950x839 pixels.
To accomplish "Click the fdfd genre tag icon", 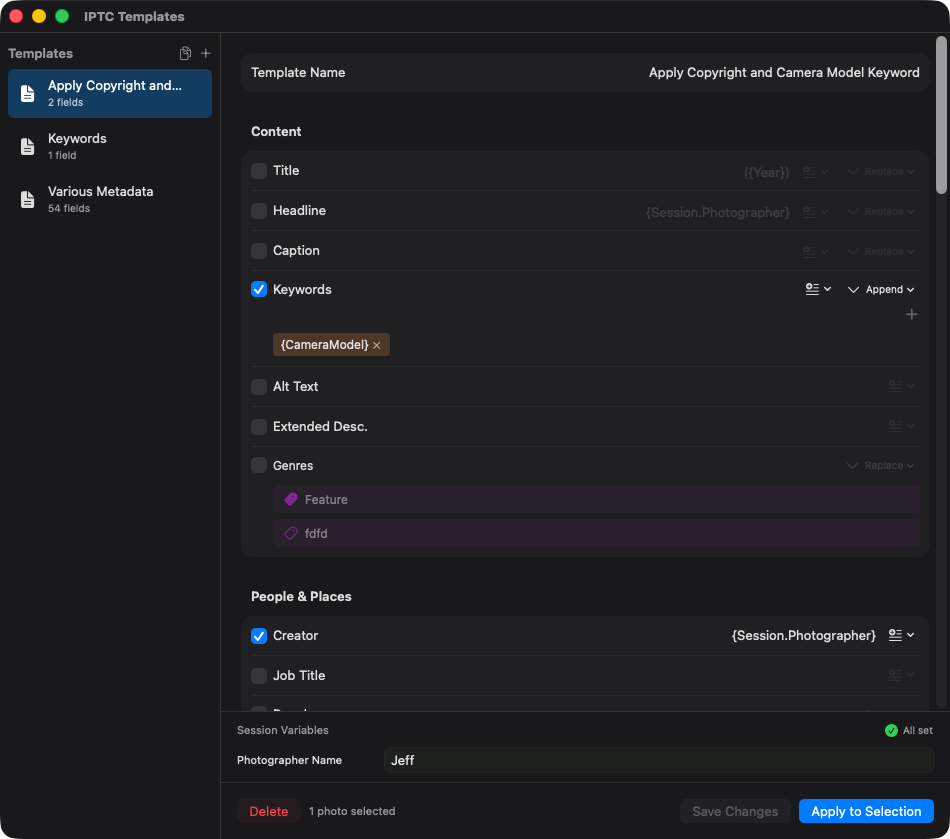I will [291, 533].
